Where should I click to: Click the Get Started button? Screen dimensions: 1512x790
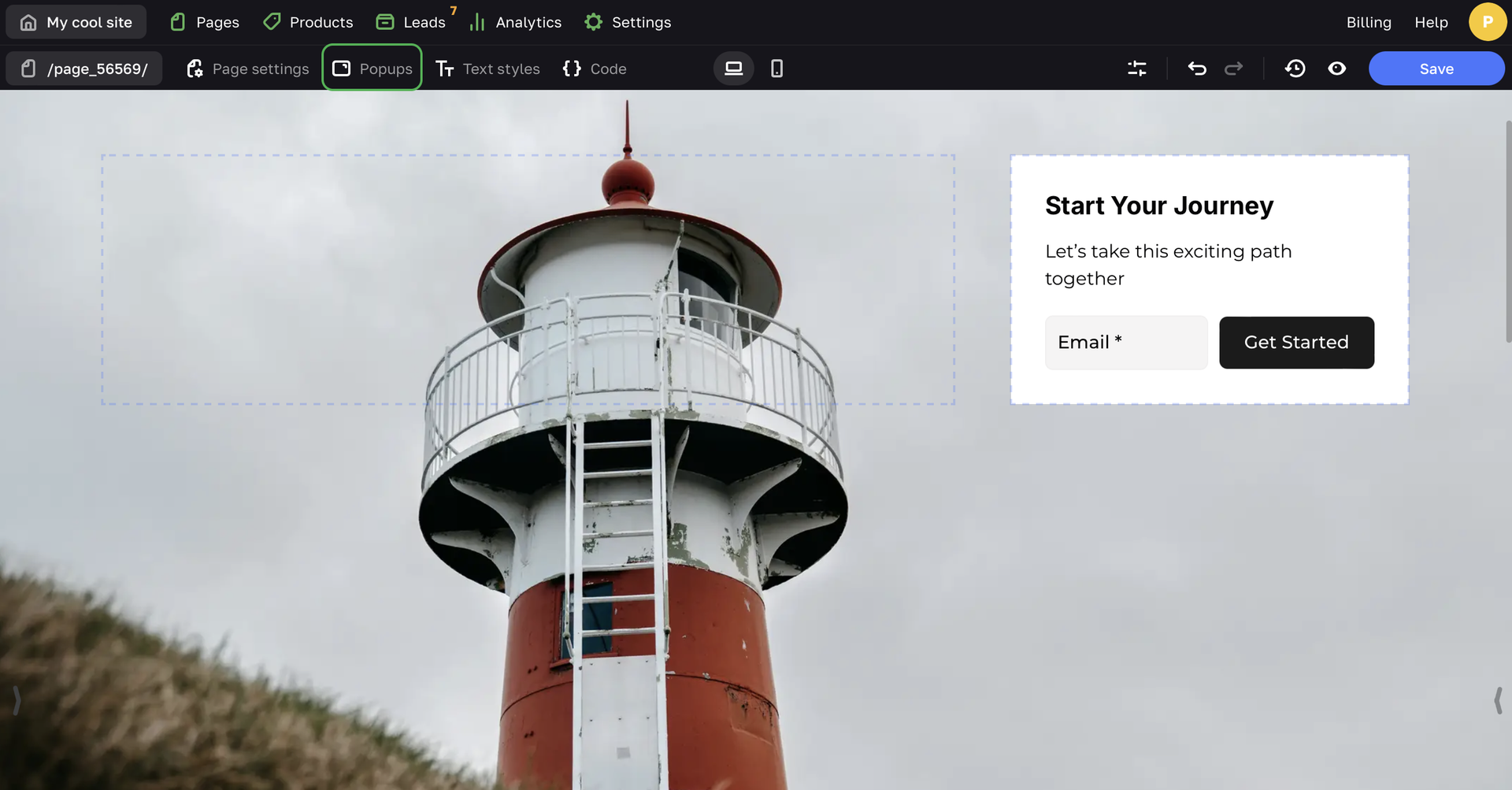(1296, 343)
